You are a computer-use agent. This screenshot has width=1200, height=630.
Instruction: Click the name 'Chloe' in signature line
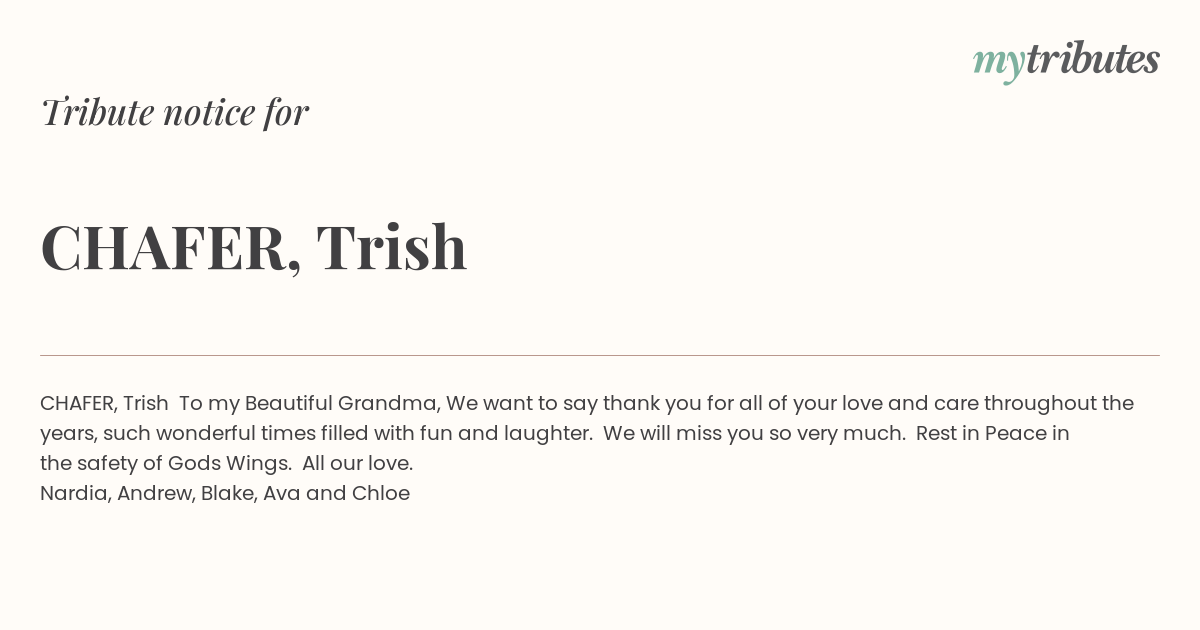coord(381,494)
